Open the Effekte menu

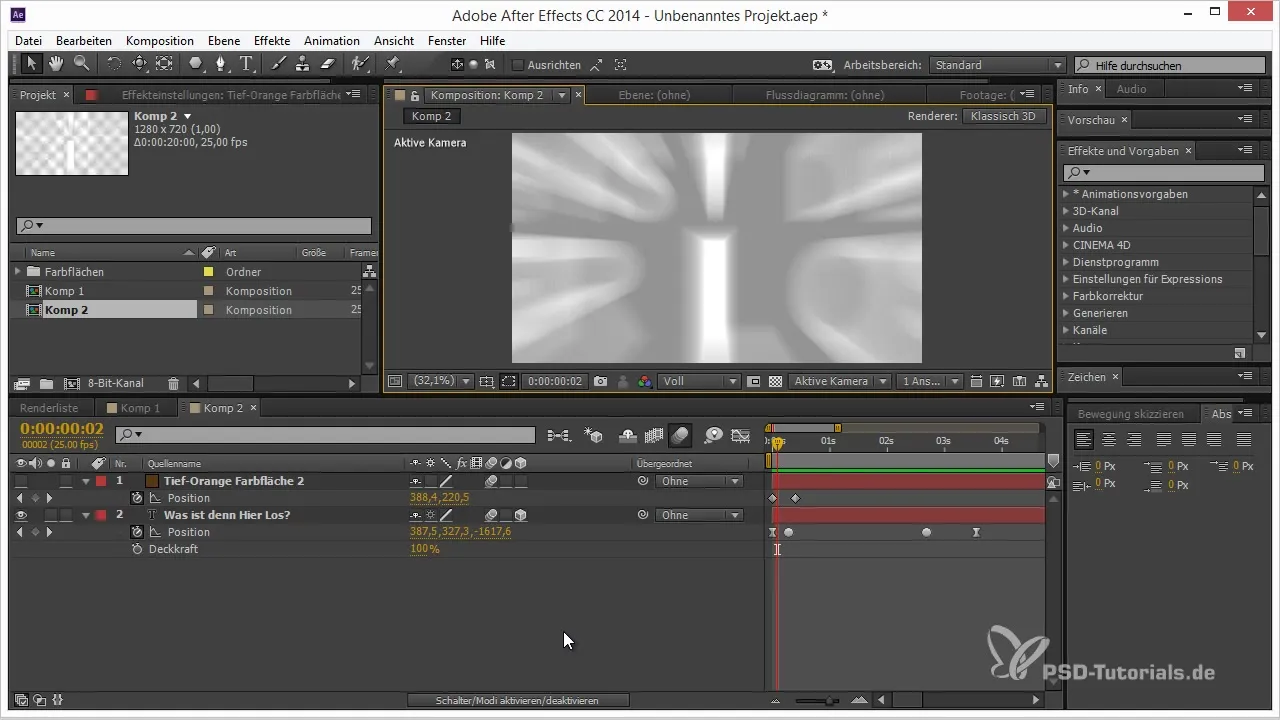tap(272, 41)
